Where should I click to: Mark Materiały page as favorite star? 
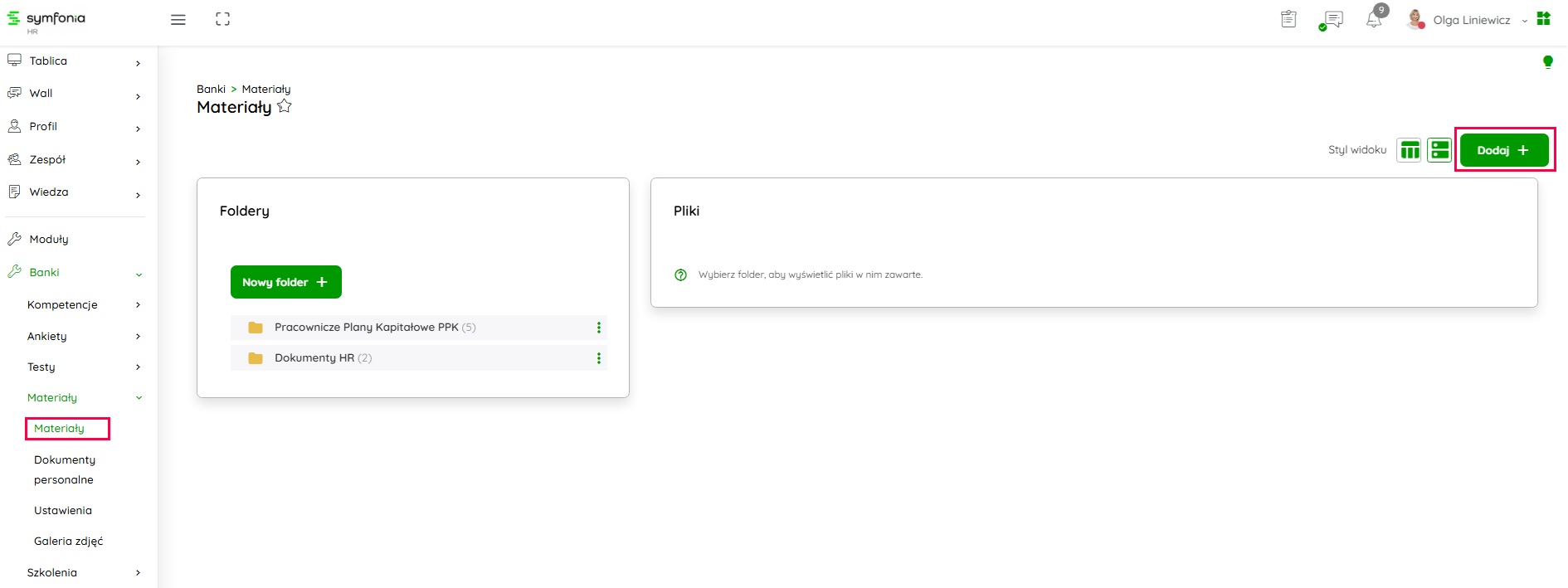pyautogui.click(x=285, y=106)
